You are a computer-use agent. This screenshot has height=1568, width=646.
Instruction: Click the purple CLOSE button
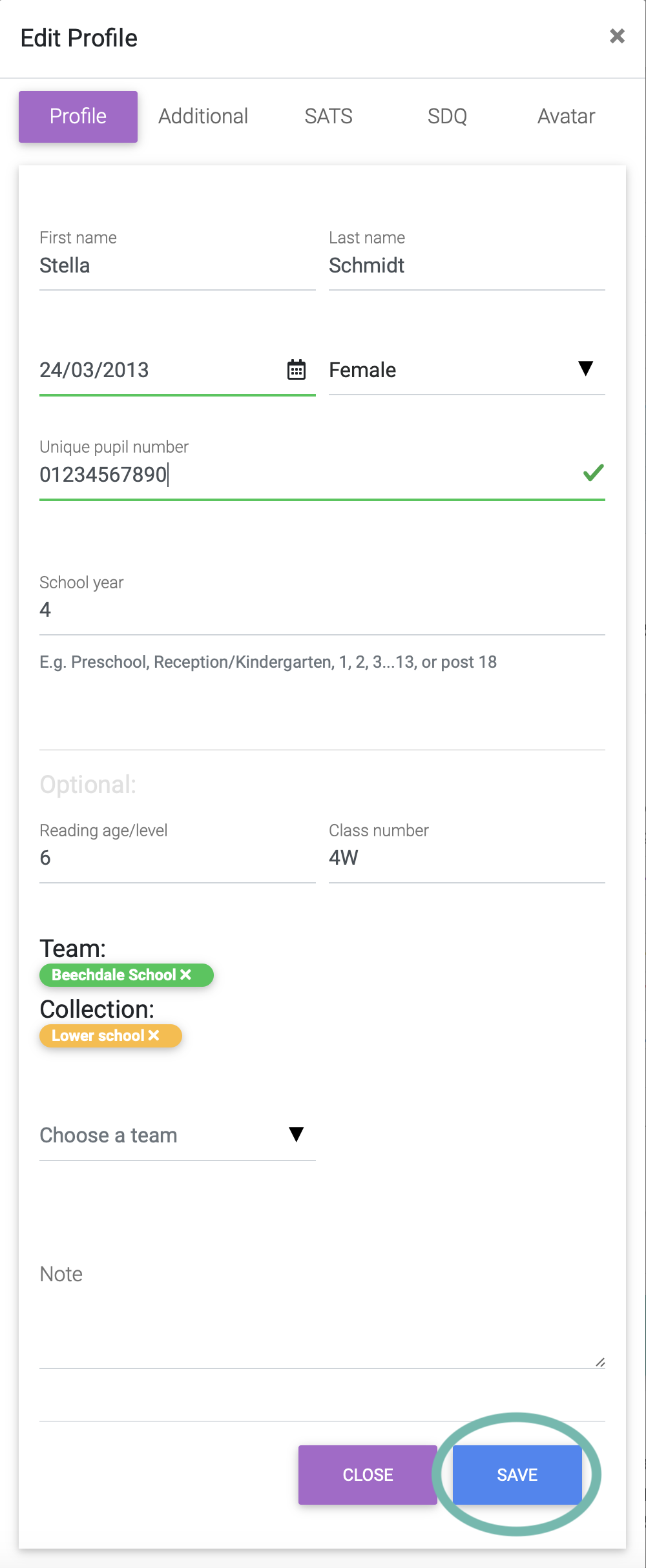point(368,1474)
